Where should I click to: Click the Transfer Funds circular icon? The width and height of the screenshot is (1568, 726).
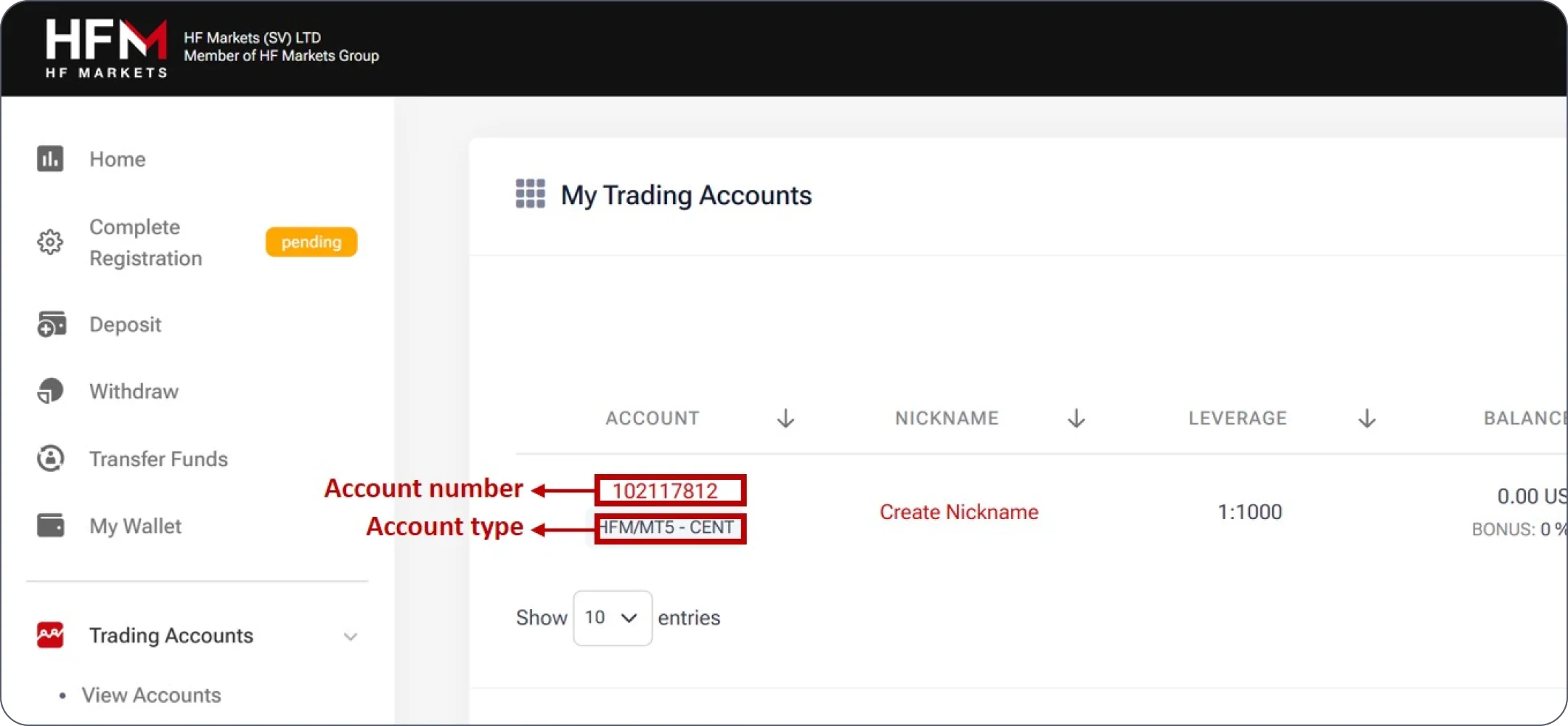click(x=50, y=459)
